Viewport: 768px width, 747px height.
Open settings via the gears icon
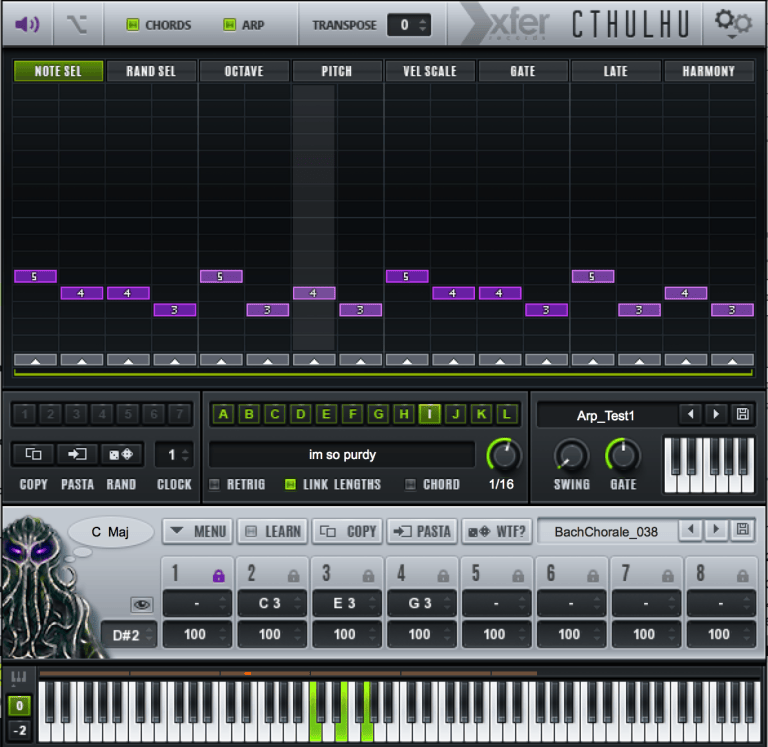pos(733,23)
